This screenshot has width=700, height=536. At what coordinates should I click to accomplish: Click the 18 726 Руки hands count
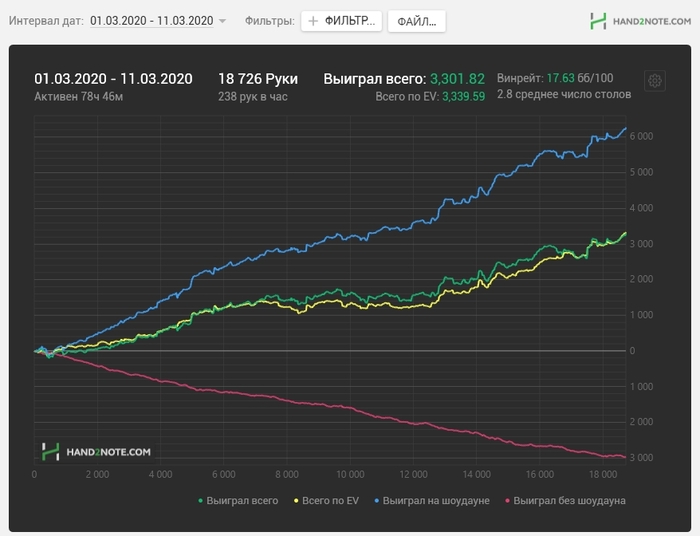pyautogui.click(x=258, y=79)
